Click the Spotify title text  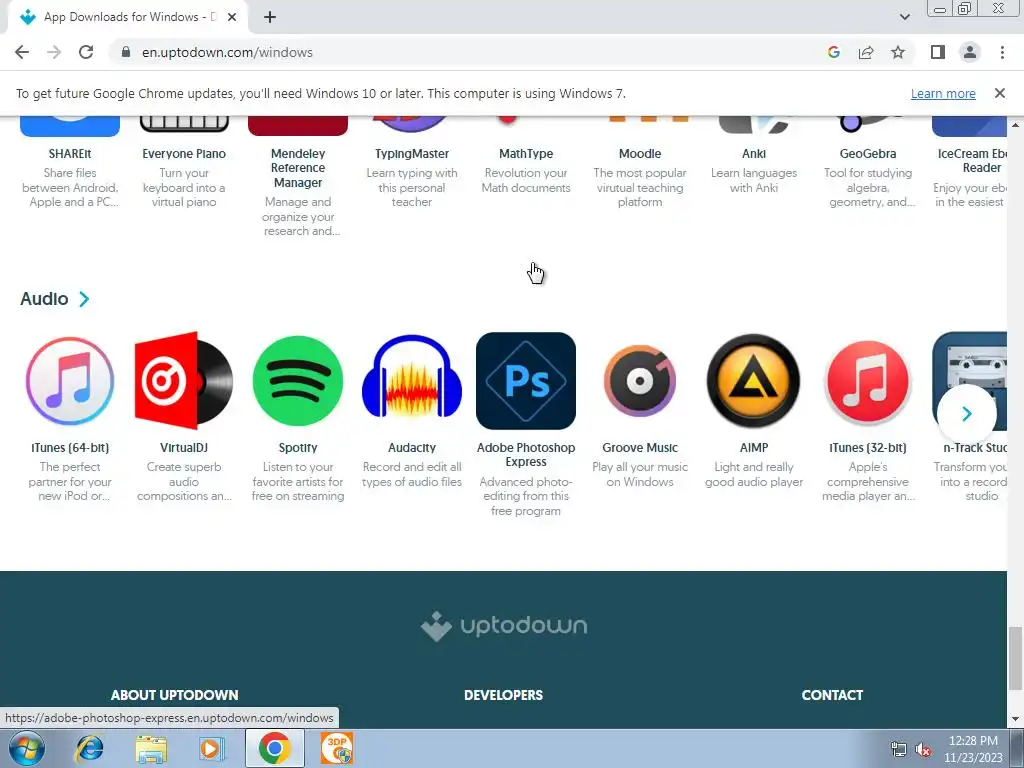pyautogui.click(x=298, y=448)
